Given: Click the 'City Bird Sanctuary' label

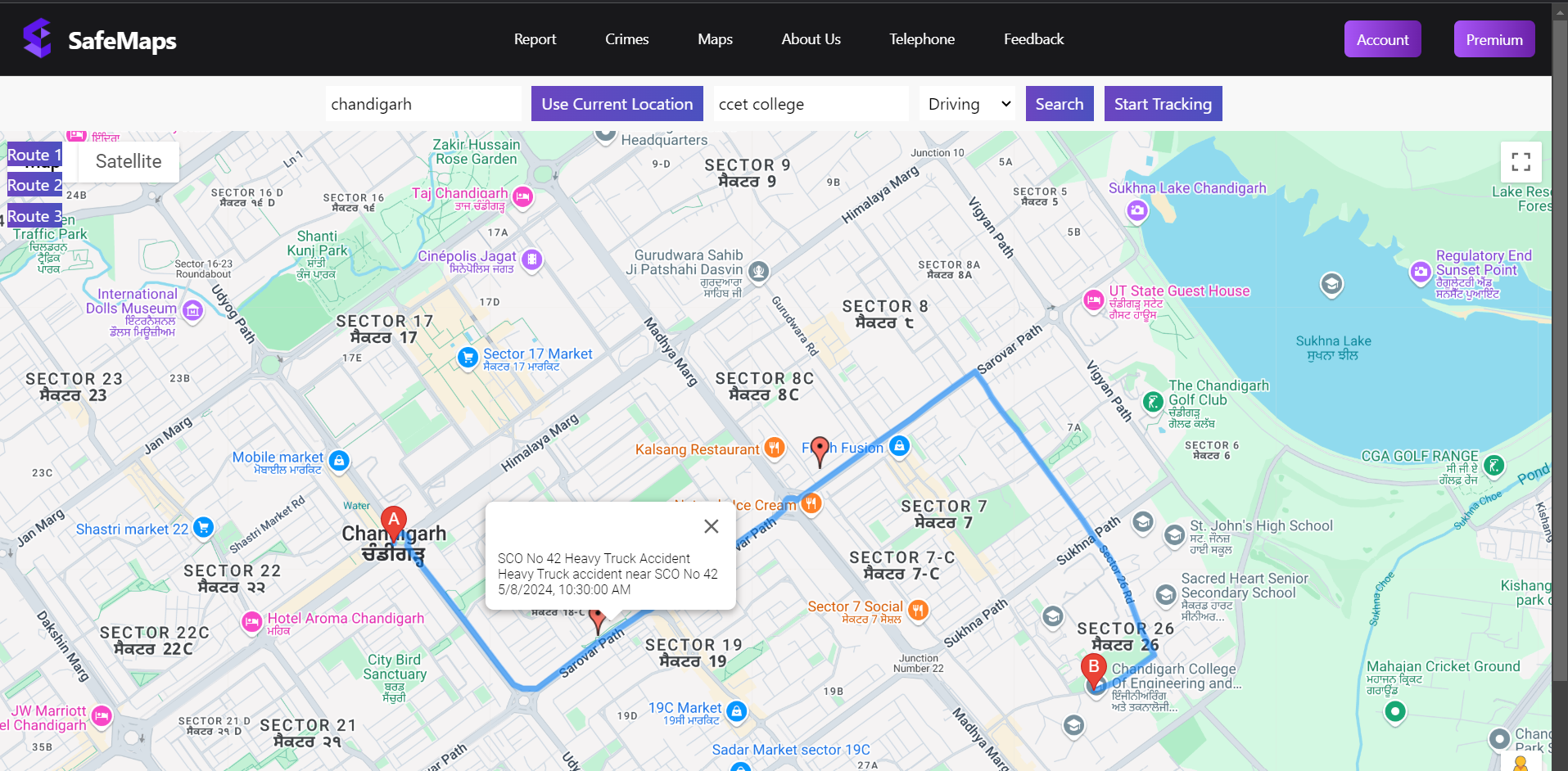Looking at the screenshot, I should [395, 667].
